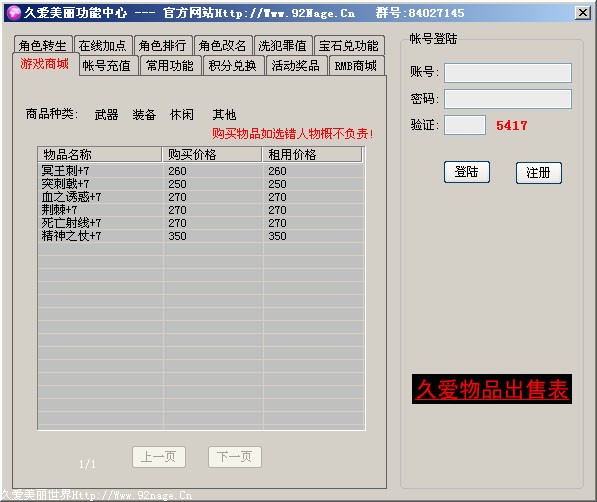Switch to the 在线加点 tab
The width and height of the screenshot is (597, 502).
(x=103, y=46)
